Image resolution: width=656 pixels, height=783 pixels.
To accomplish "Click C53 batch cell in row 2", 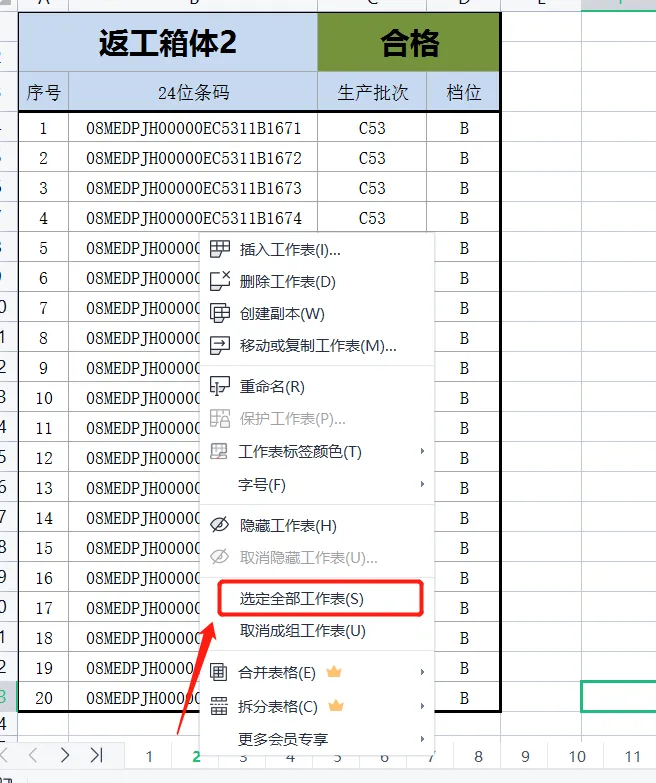I will coord(372,158).
